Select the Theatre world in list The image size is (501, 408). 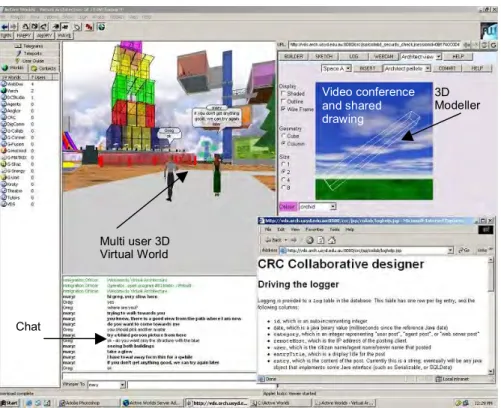click(x=12, y=191)
